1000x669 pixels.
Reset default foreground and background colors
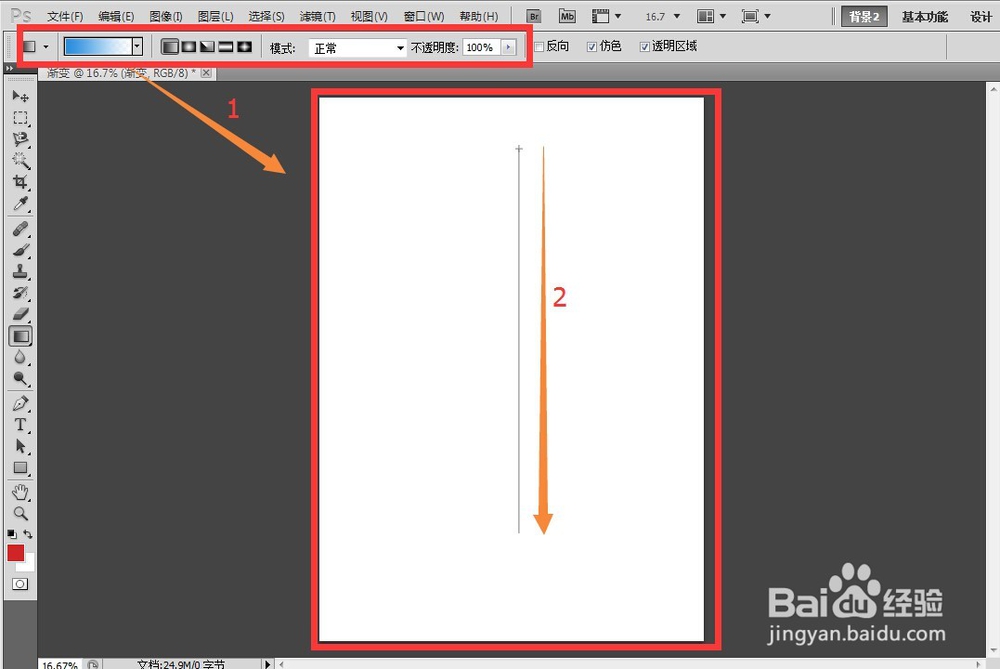[x=12, y=534]
